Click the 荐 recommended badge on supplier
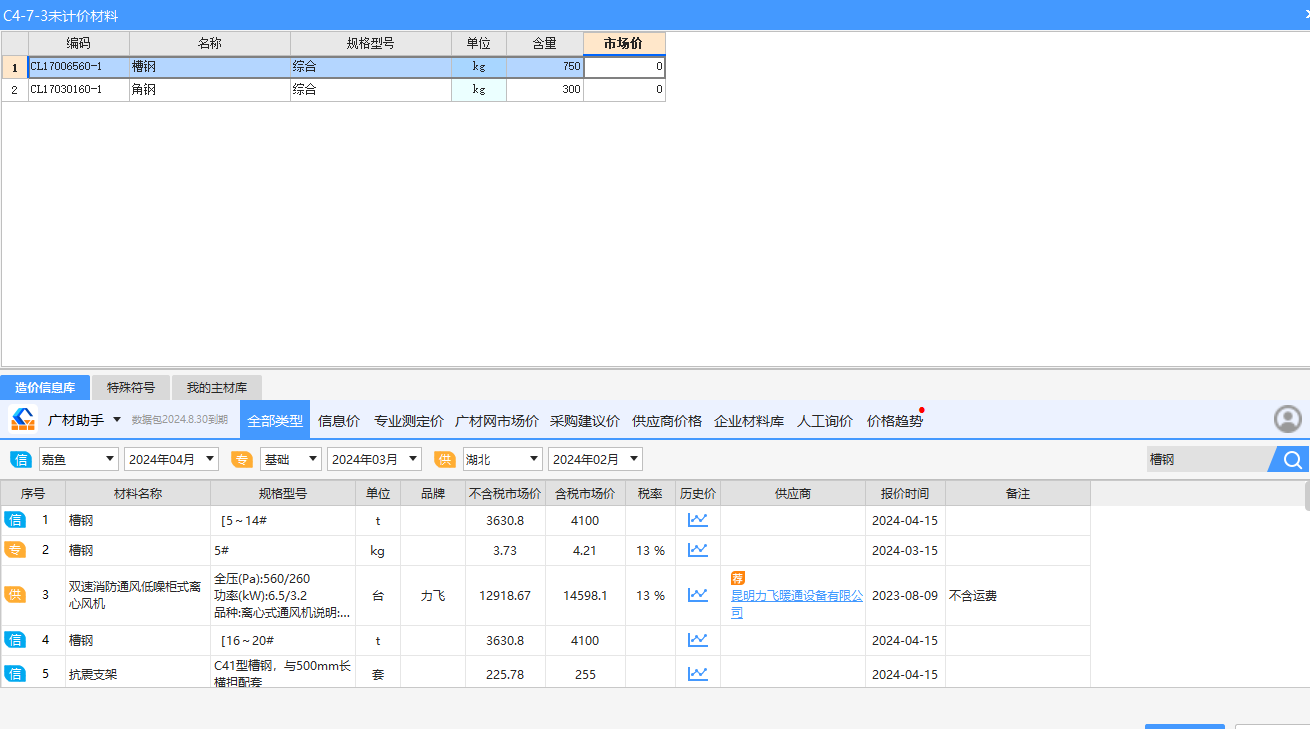 (x=738, y=578)
